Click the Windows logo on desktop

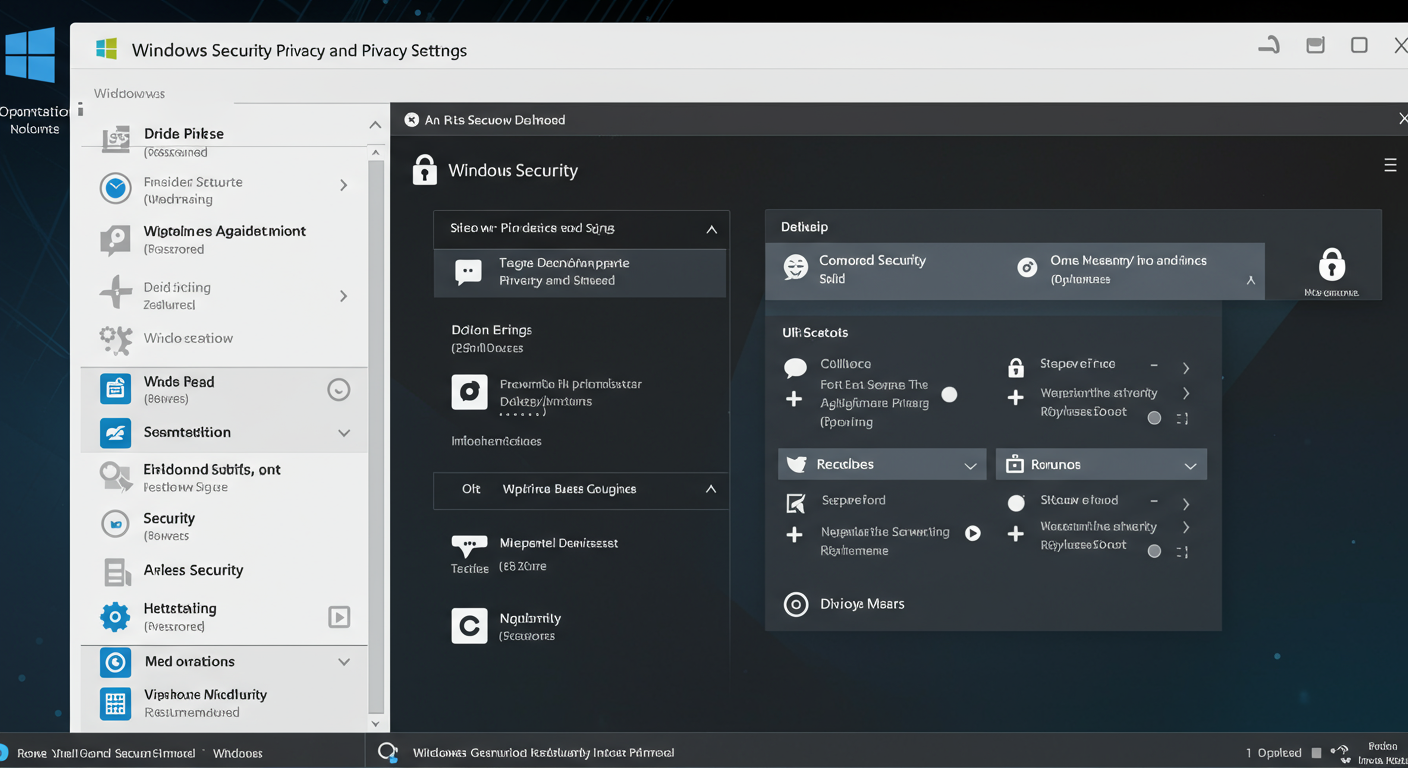click(30, 56)
